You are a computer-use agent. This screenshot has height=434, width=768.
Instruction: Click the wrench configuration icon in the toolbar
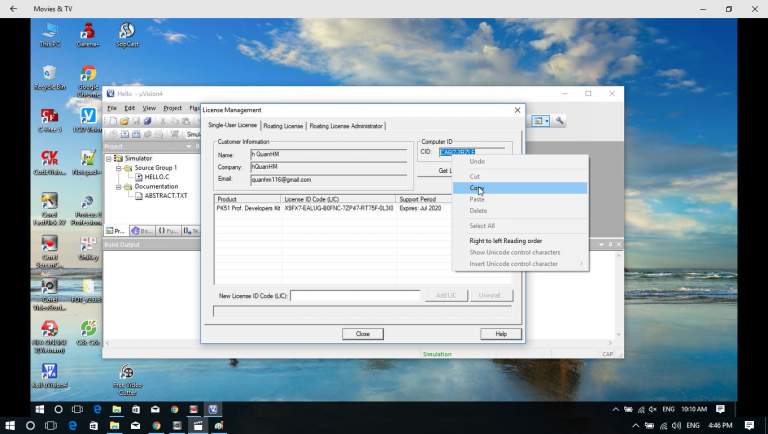click(x=561, y=121)
